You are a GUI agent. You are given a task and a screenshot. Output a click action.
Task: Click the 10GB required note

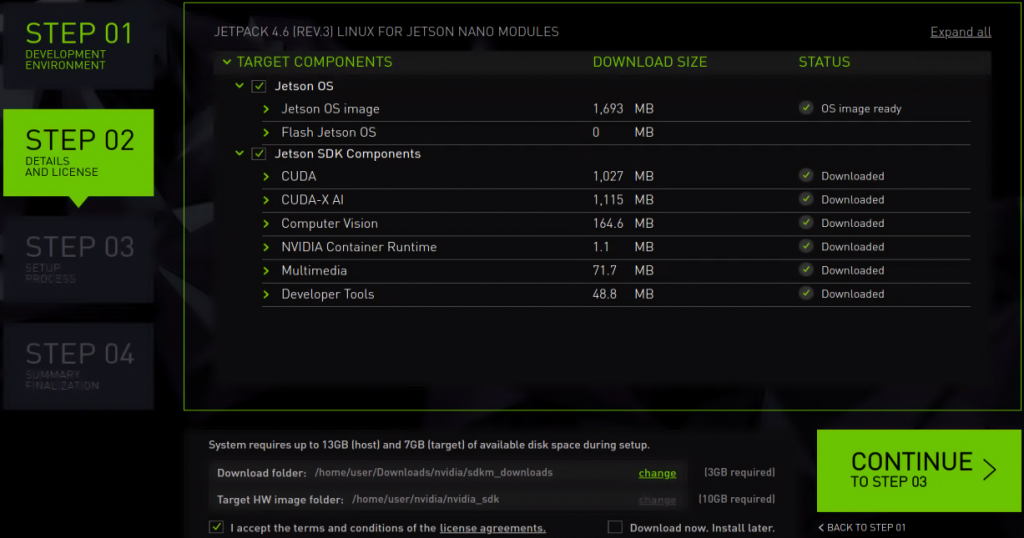pos(737,499)
